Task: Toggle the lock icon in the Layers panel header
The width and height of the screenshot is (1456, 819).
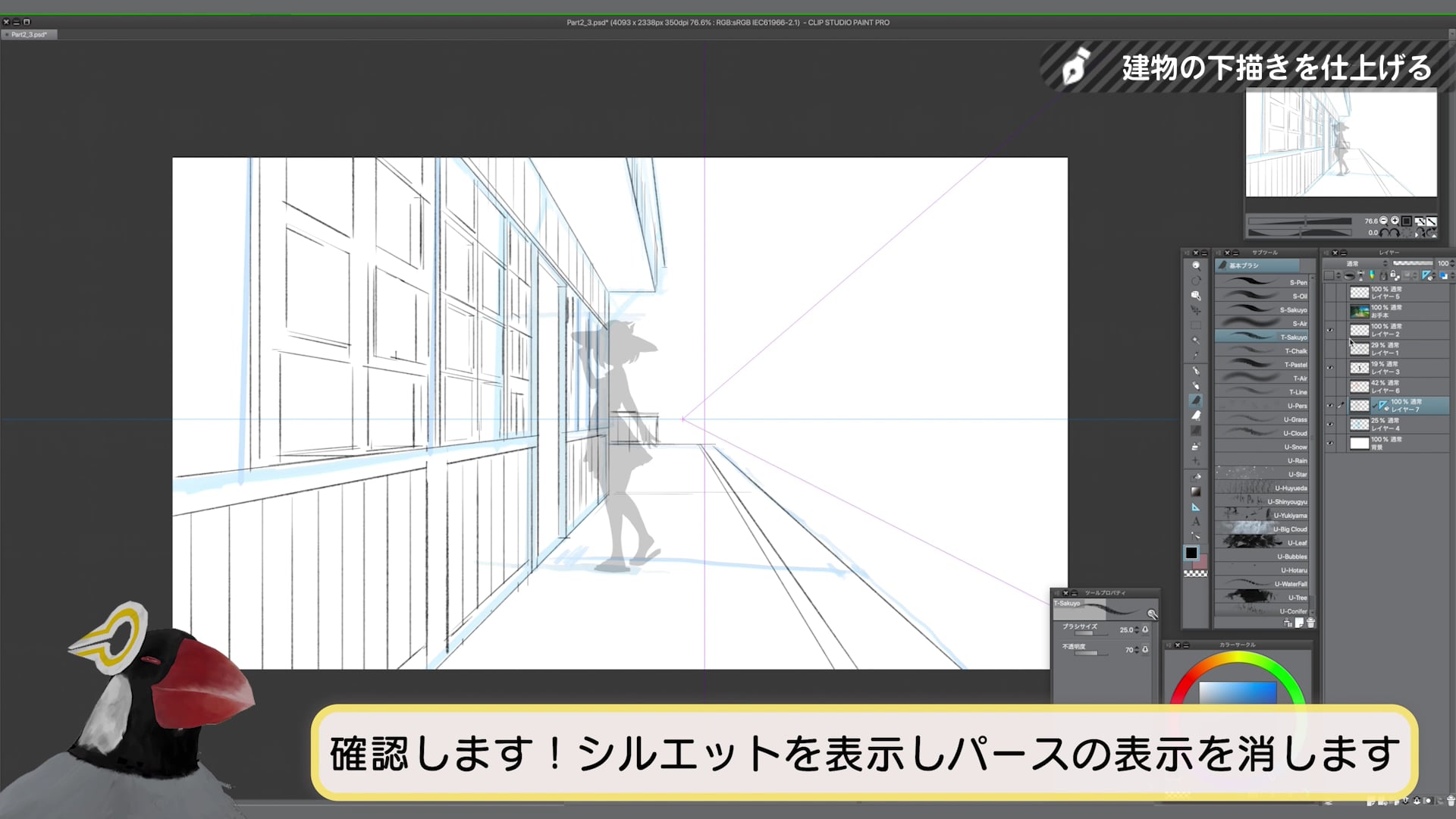Action: tap(1393, 275)
